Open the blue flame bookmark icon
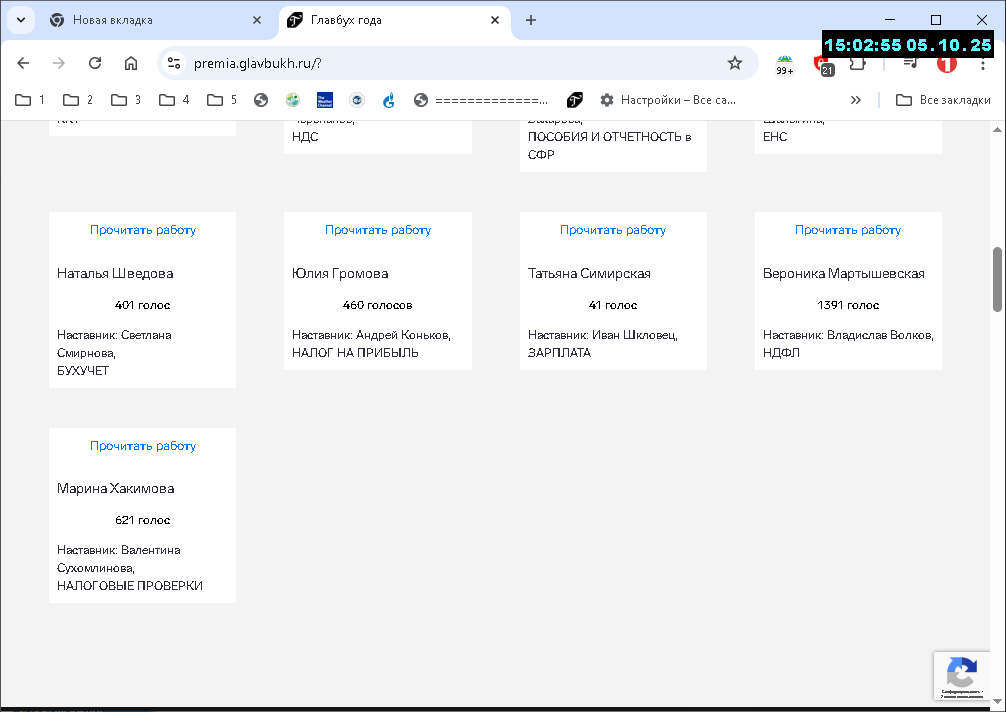Image resolution: width=1006 pixels, height=712 pixels. pyautogui.click(x=389, y=100)
